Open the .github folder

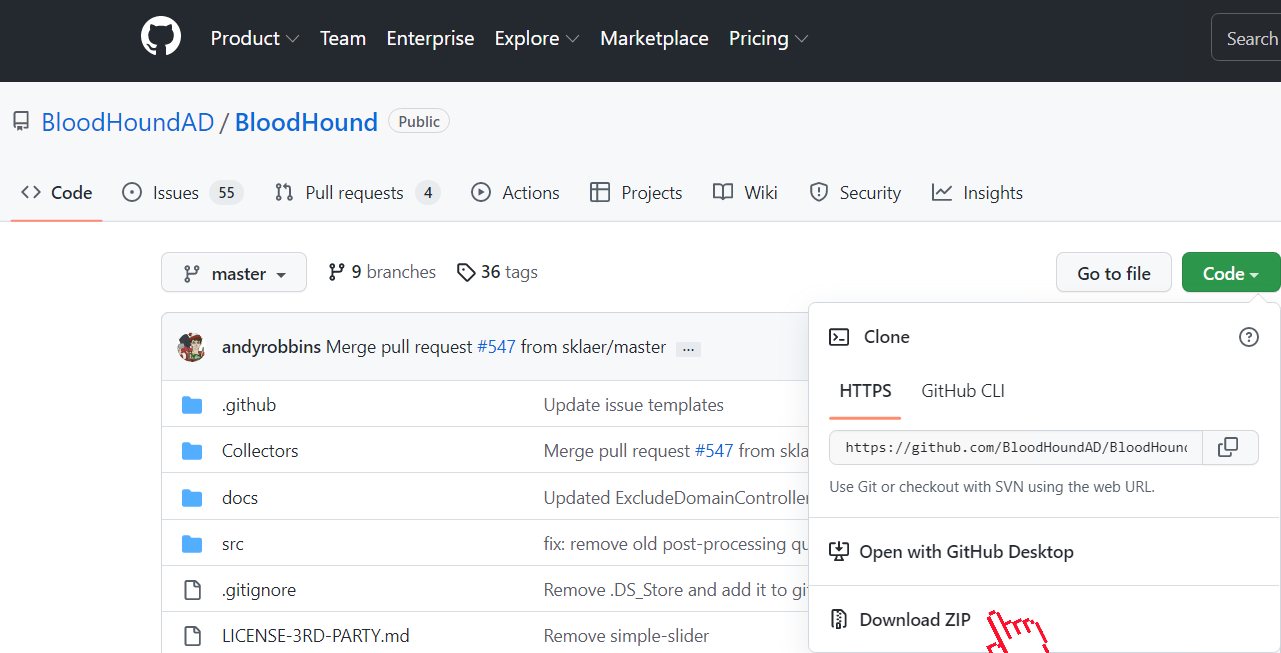[249, 405]
